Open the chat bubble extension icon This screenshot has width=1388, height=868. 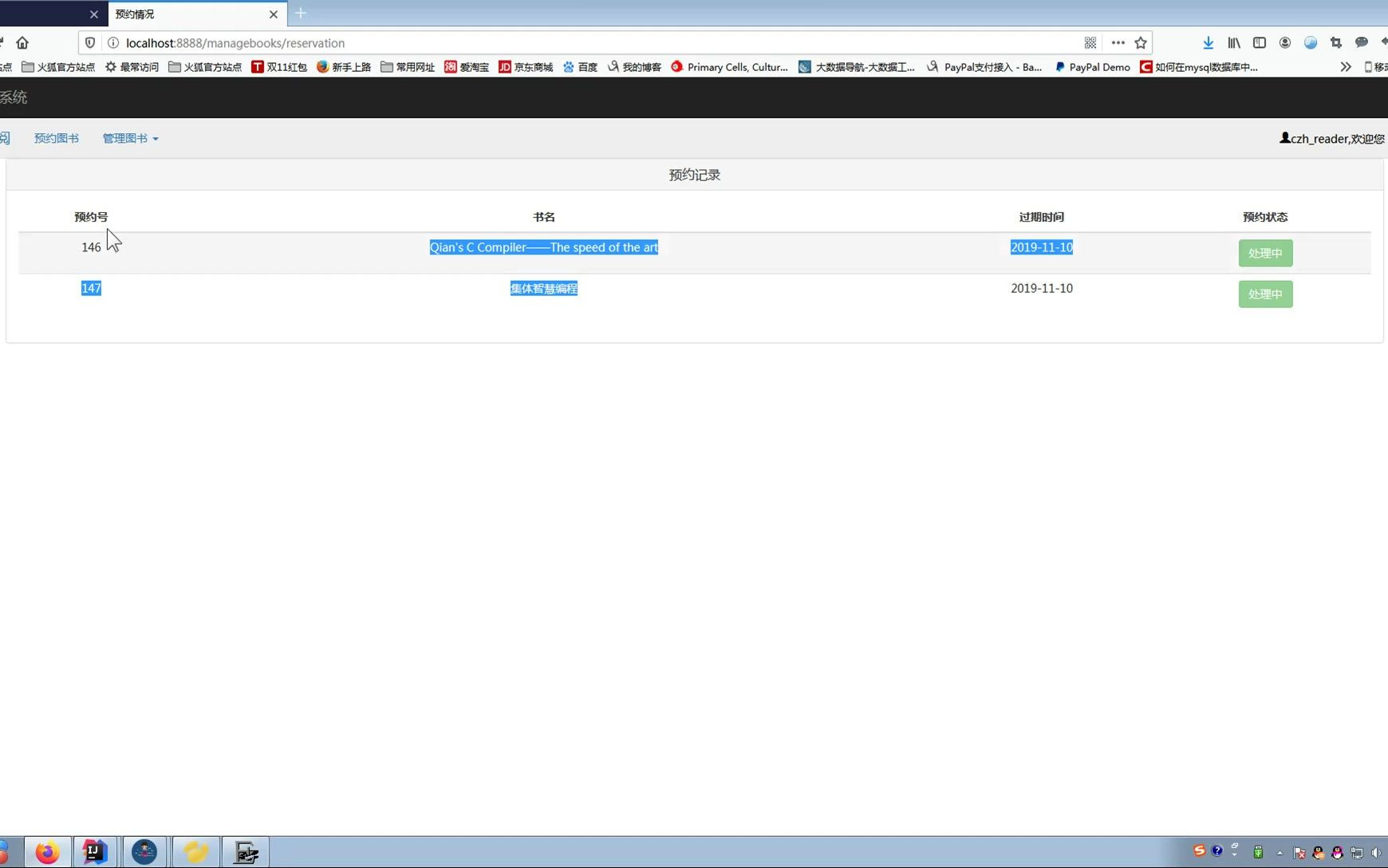[x=1362, y=42]
